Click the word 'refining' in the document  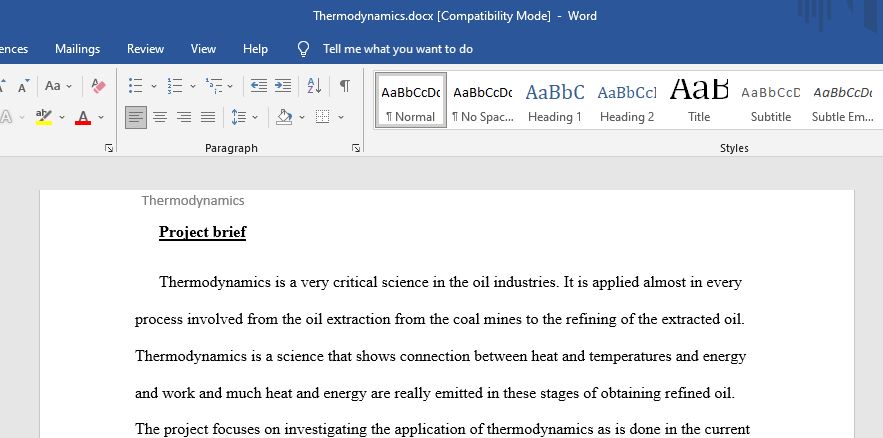tap(590, 319)
